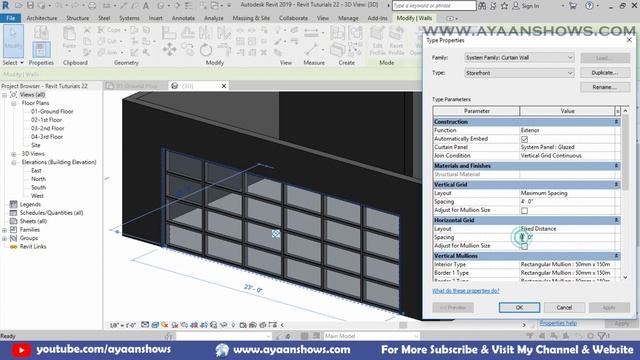Click the view scale 1/8" = 1'-0"
Viewport: 640px width, 360px height.
point(122,325)
